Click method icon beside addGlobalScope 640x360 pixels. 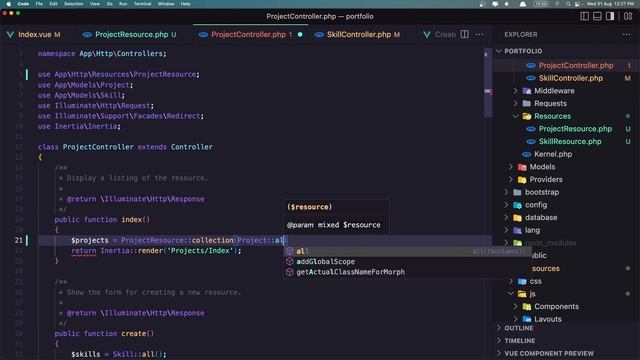click(290, 261)
